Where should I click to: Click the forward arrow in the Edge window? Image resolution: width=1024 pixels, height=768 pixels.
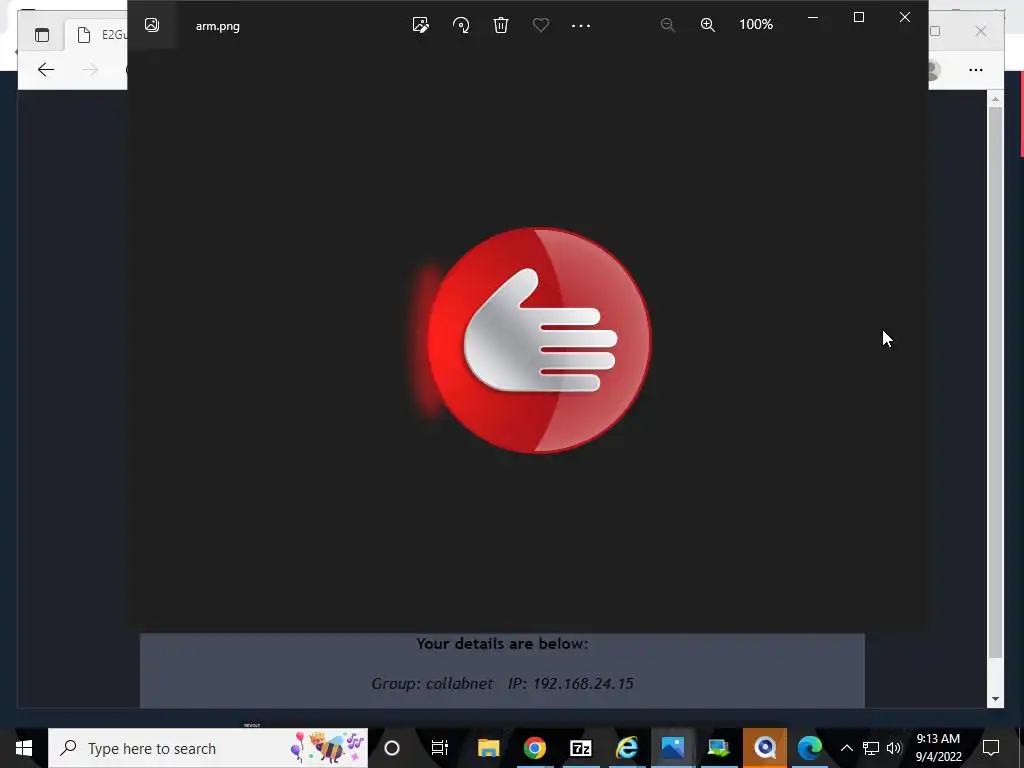90,69
